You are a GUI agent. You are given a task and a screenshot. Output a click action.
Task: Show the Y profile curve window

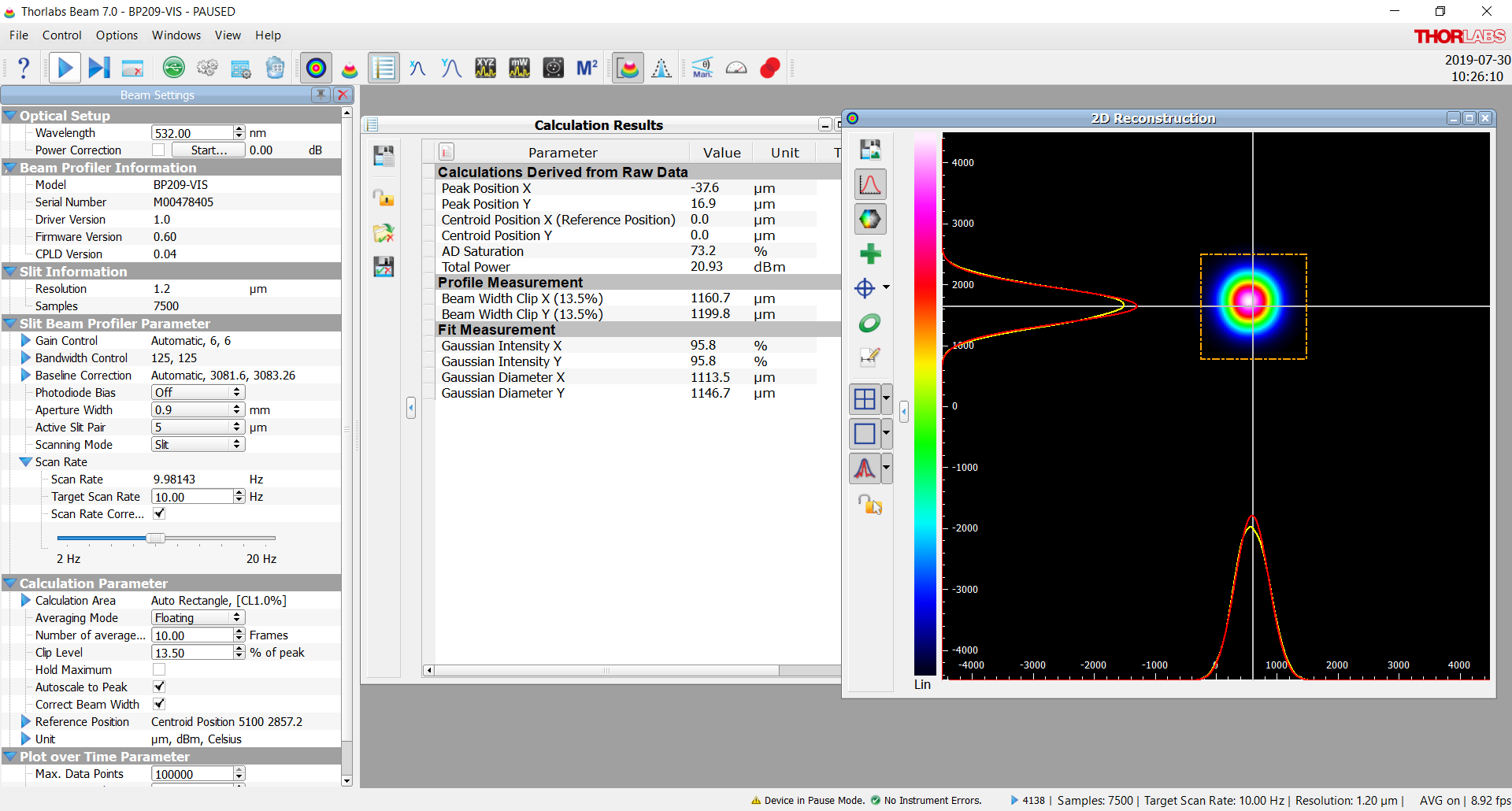(x=451, y=69)
